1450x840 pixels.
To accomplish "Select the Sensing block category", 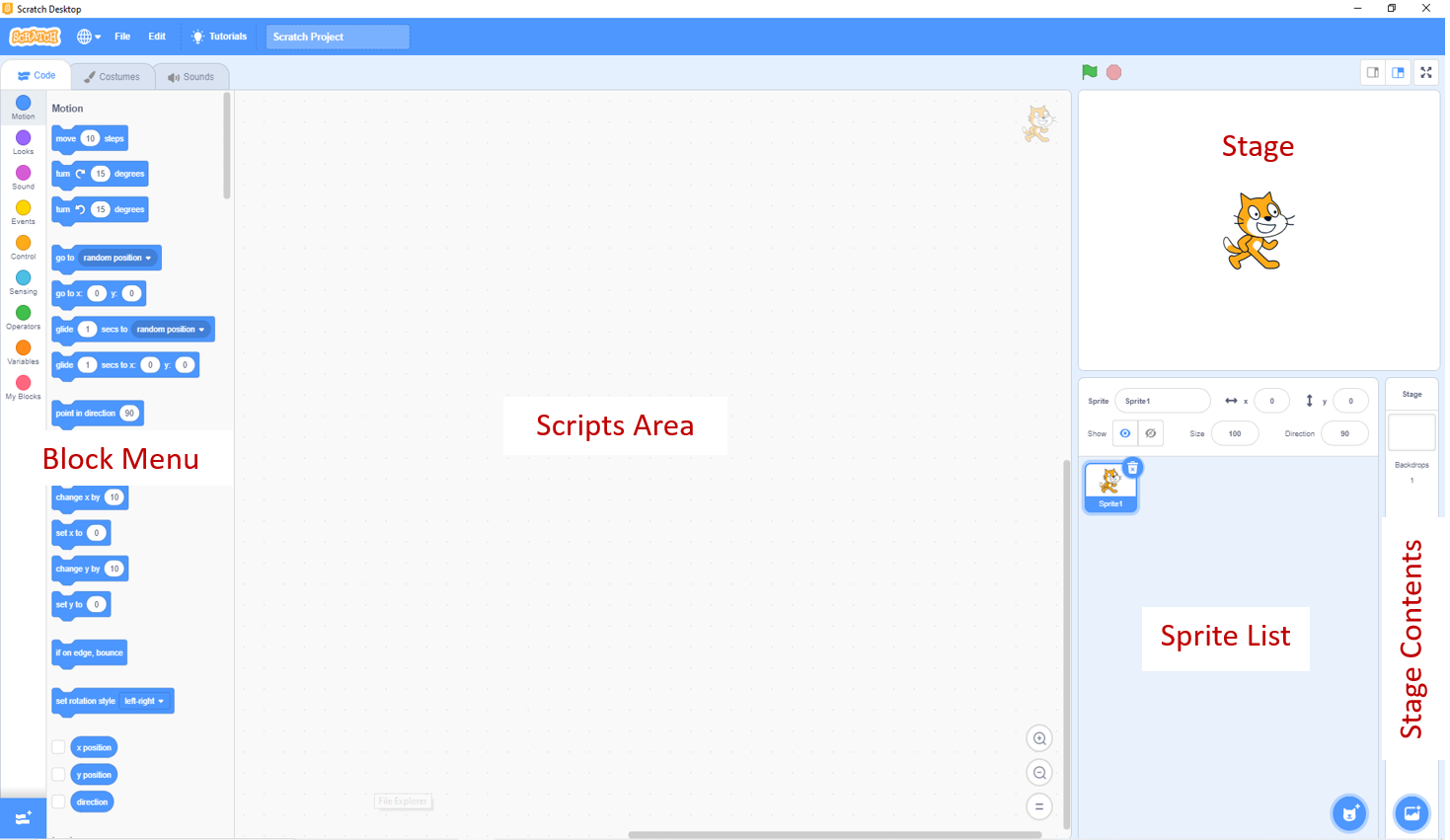I will (23, 283).
